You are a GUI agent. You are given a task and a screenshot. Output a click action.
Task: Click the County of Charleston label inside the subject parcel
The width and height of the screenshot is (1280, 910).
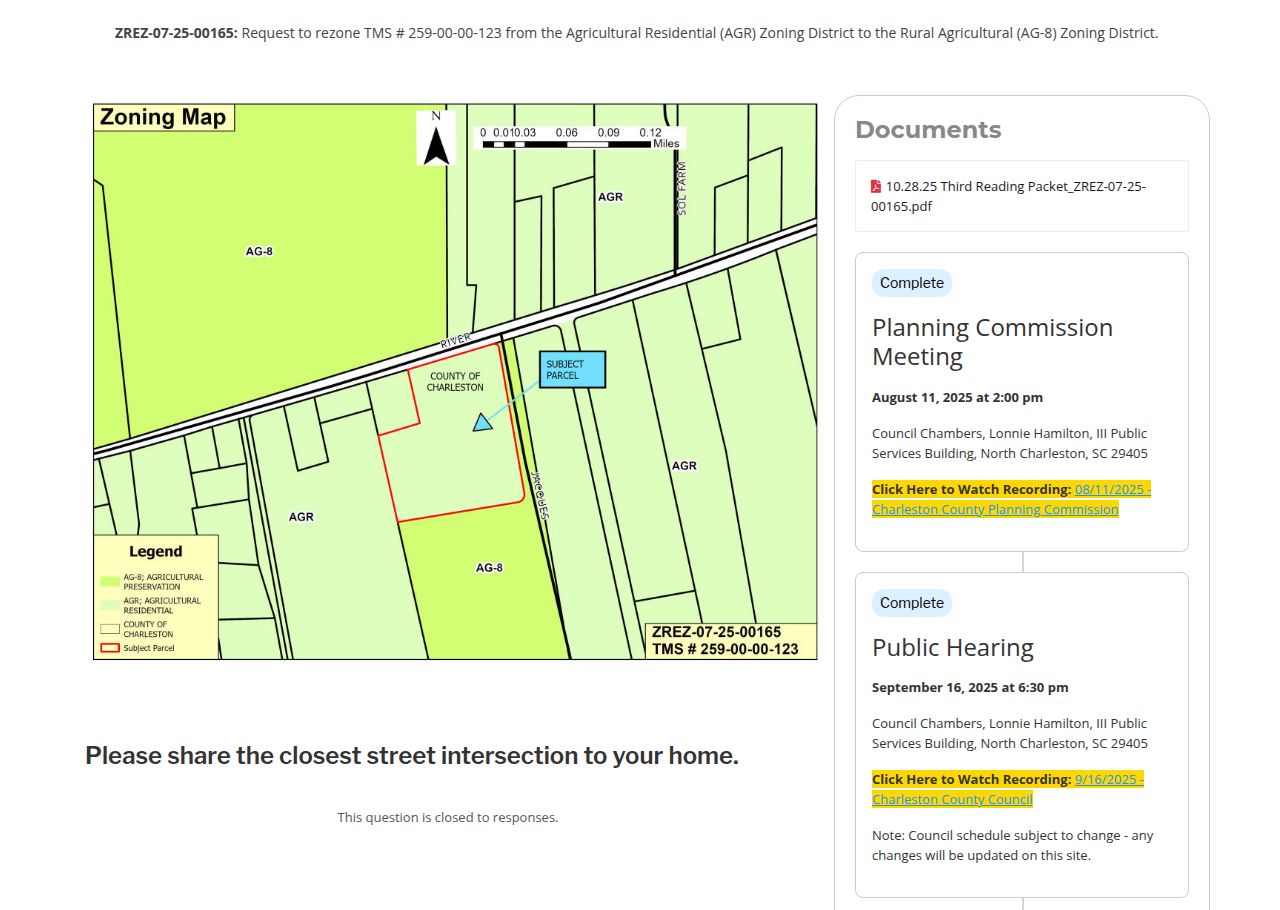click(x=455, y=382)
